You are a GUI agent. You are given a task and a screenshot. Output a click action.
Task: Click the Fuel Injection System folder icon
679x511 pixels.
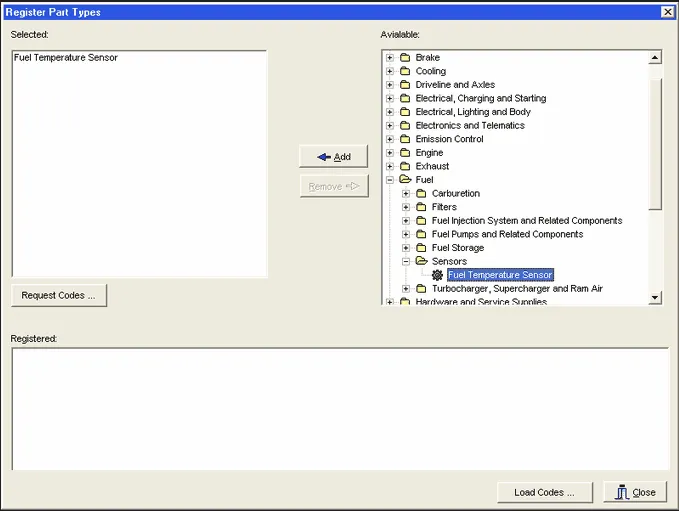click(421, 220)
